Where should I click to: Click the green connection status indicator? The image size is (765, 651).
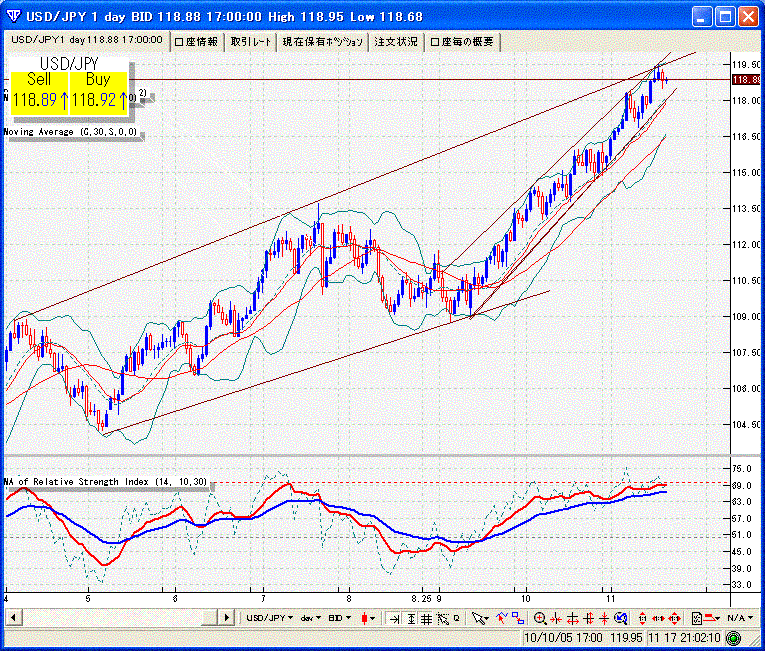(x=734, y=637)
